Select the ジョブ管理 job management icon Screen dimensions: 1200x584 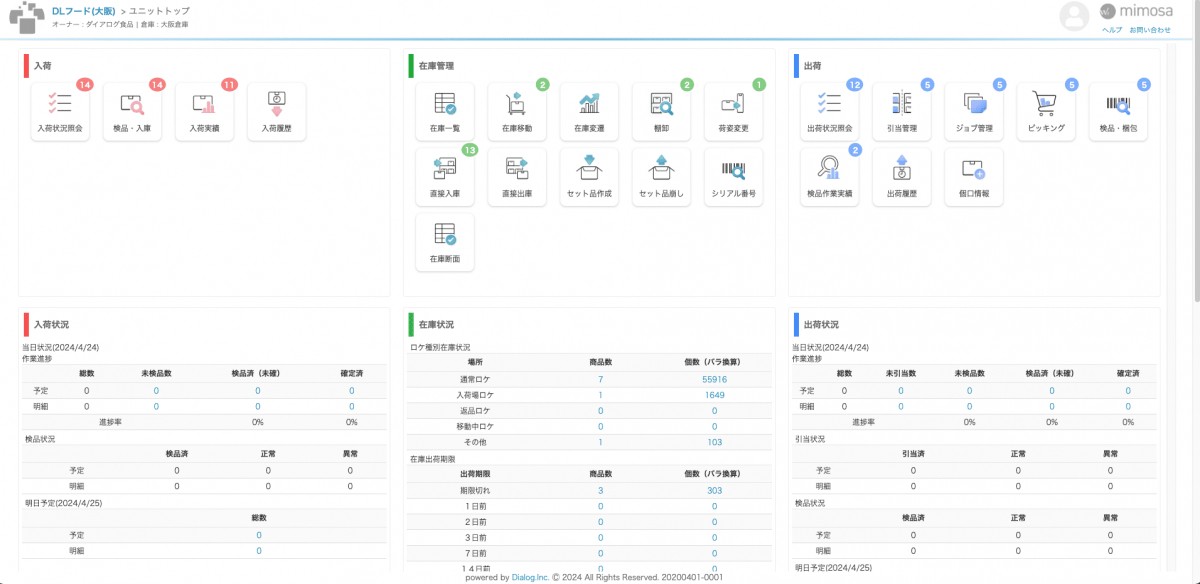point(972,108)
